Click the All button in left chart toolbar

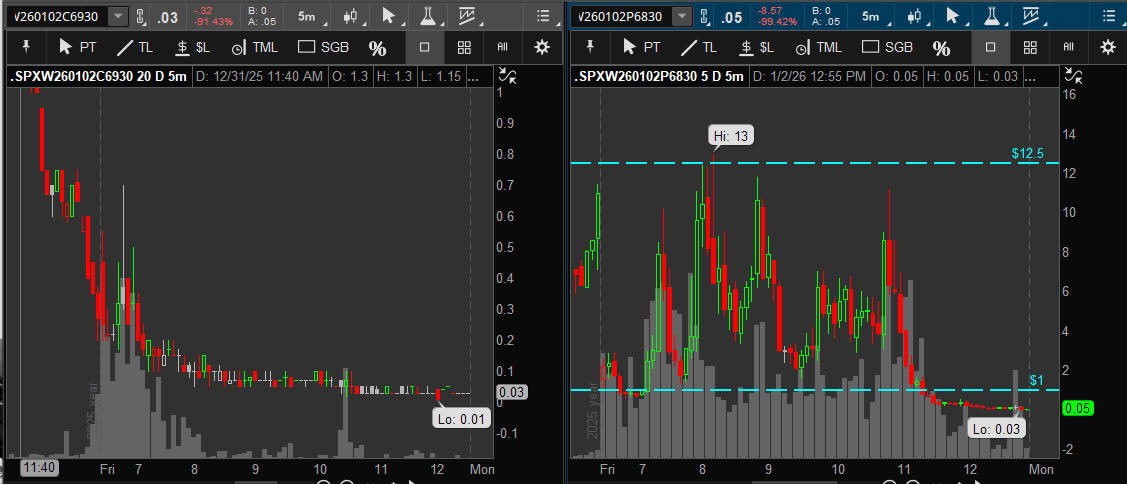point(502,47)
